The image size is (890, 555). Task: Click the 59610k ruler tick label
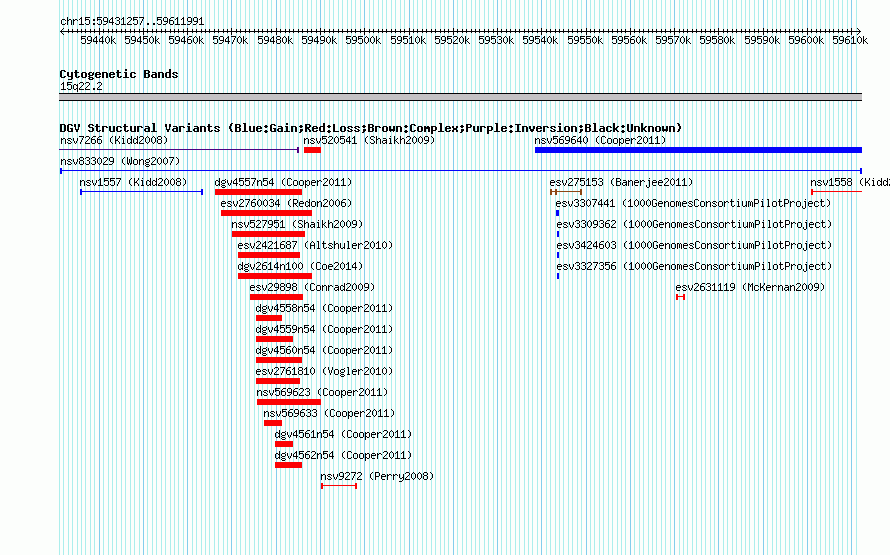tap(850, 40)
